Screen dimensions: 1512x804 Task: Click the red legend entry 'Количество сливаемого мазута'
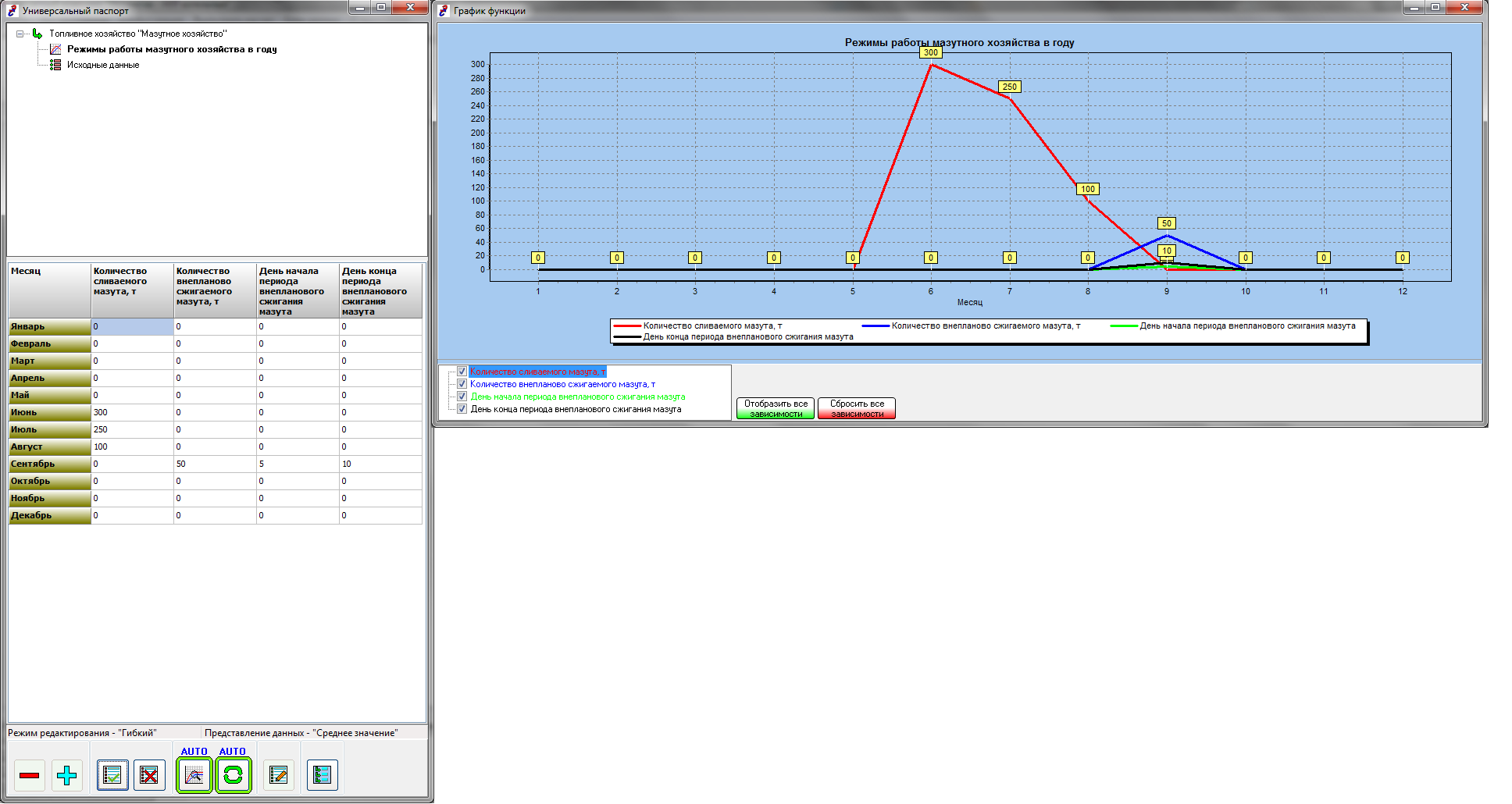697,326
